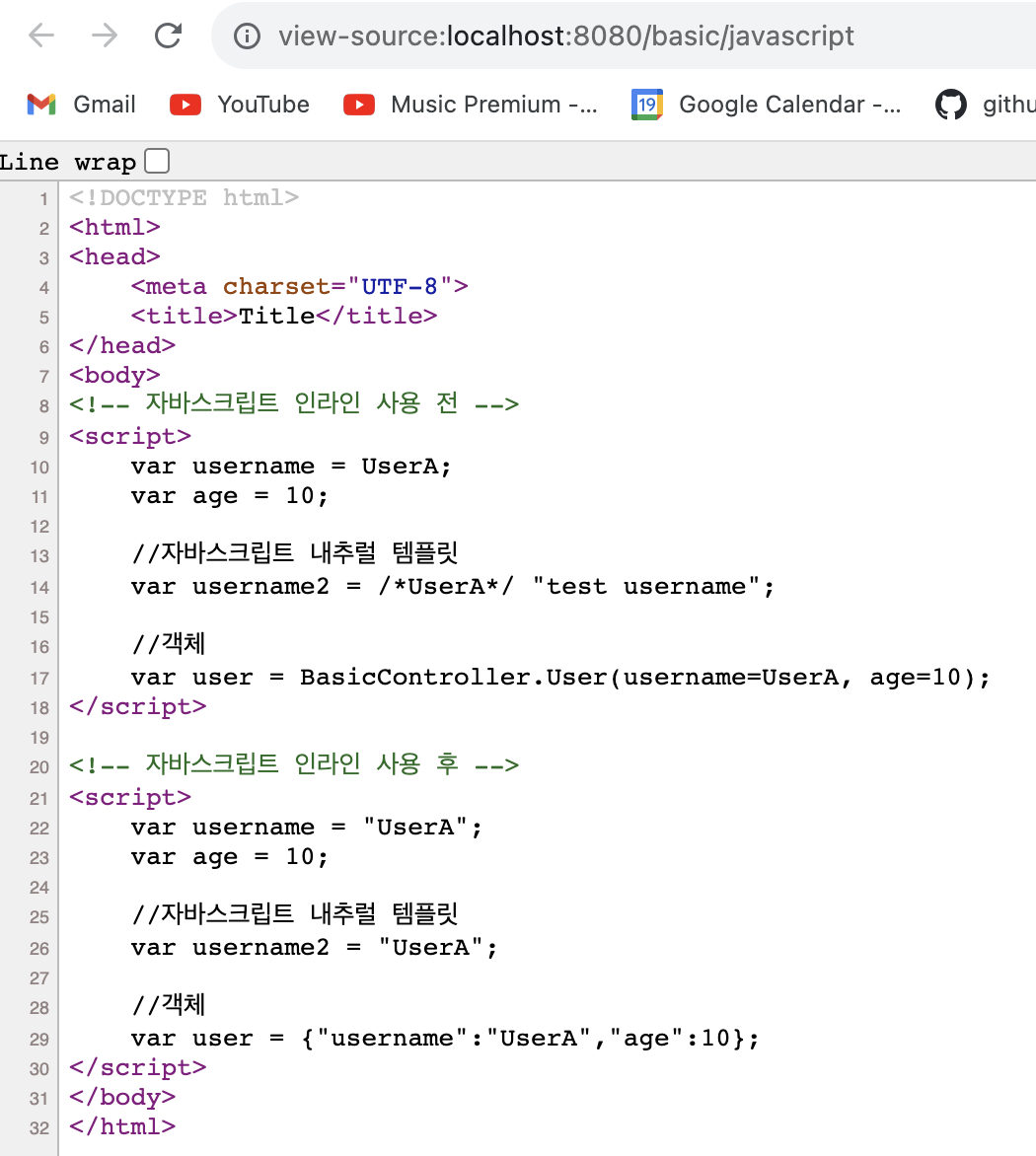Go forward to the next page
Screen dimensions: 1036x1156
[x=105, y=36]
